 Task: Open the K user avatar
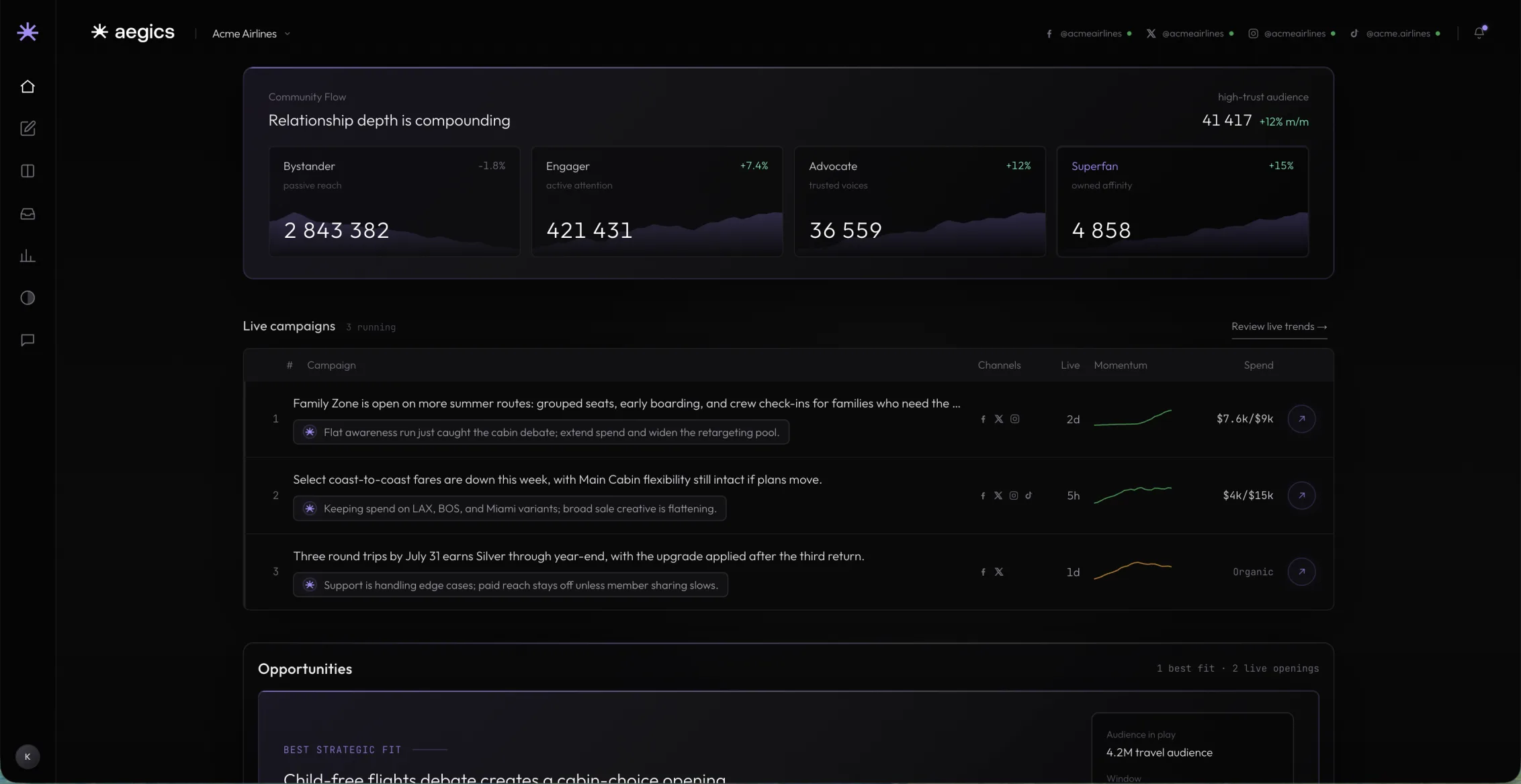tap(28, 756)
